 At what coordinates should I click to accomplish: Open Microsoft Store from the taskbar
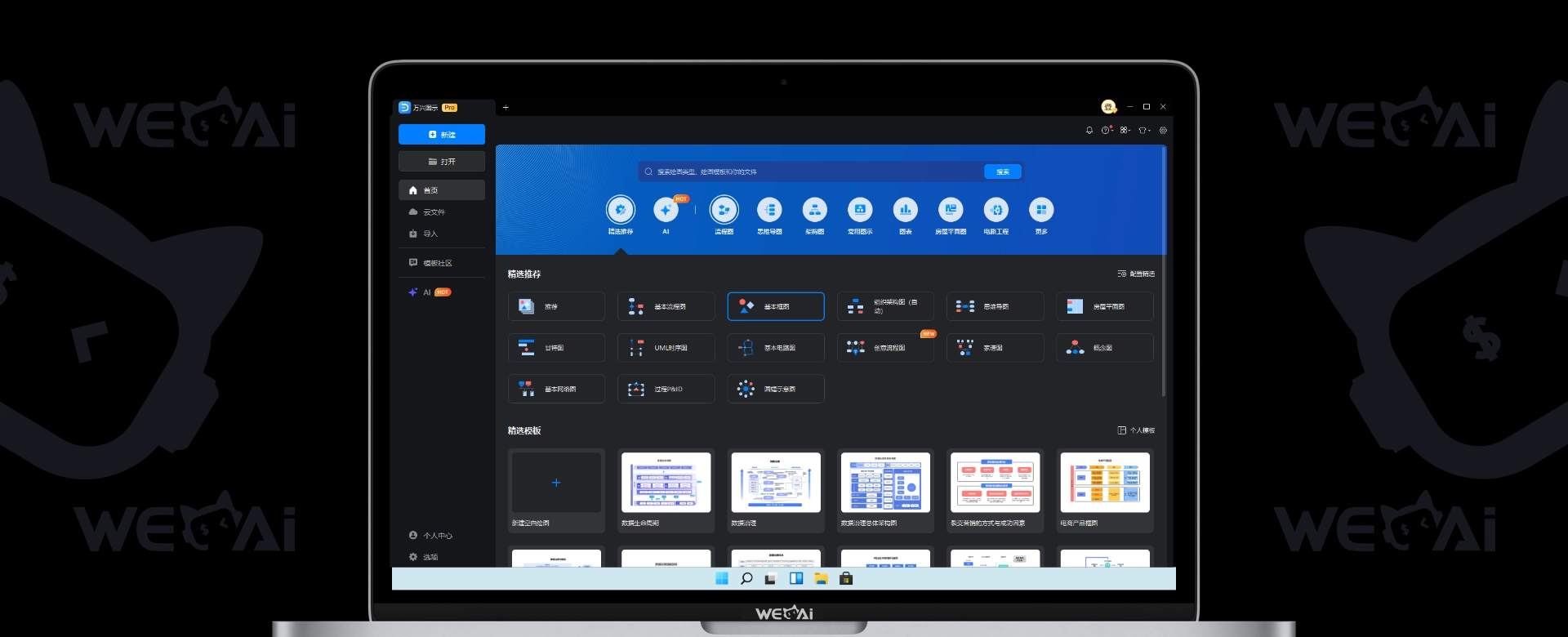(x=846, y=579)
